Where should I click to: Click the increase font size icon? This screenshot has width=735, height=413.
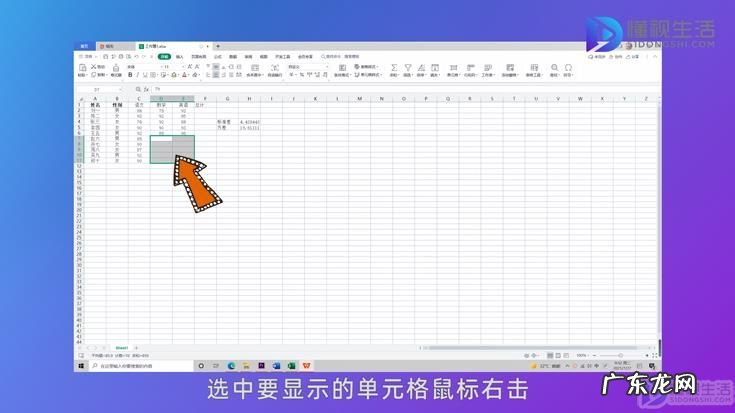190,67
